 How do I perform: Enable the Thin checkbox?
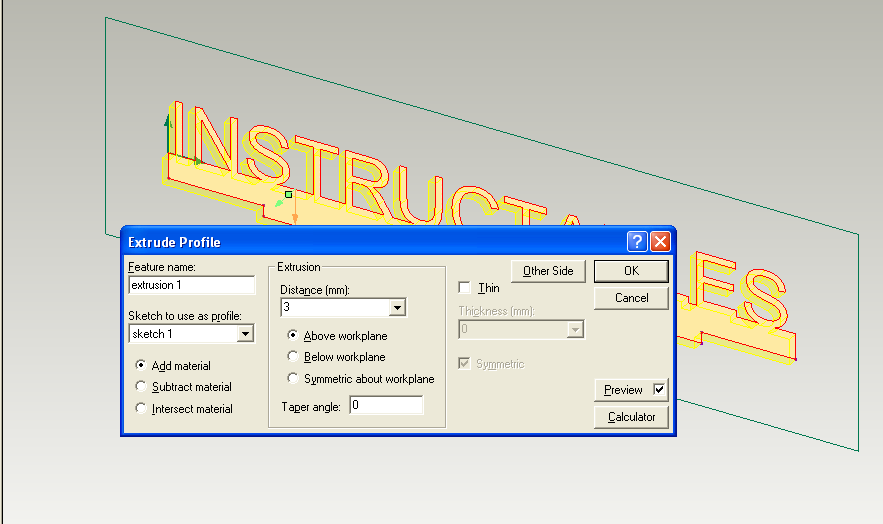464,288
